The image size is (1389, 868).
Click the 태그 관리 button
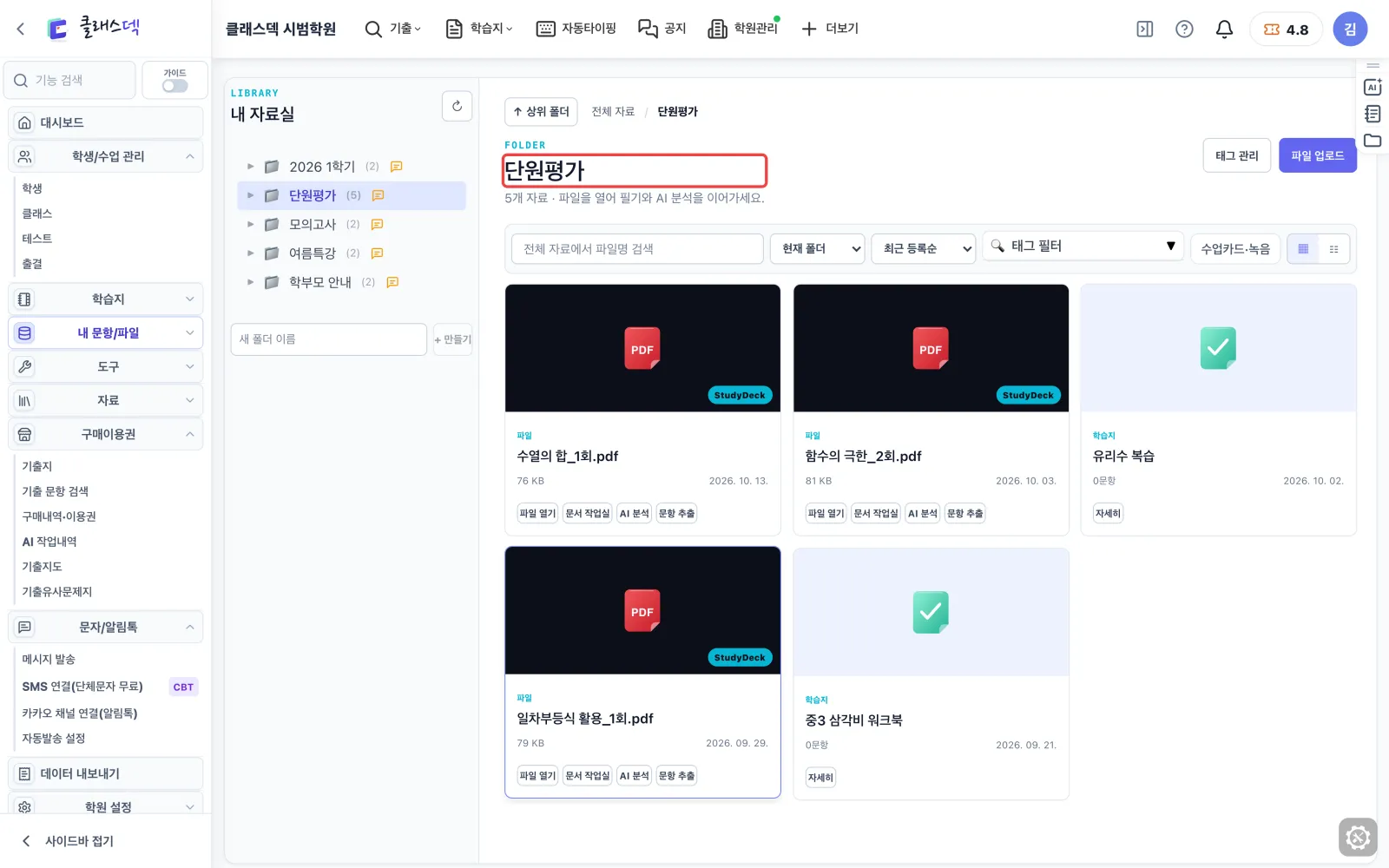1236,155
